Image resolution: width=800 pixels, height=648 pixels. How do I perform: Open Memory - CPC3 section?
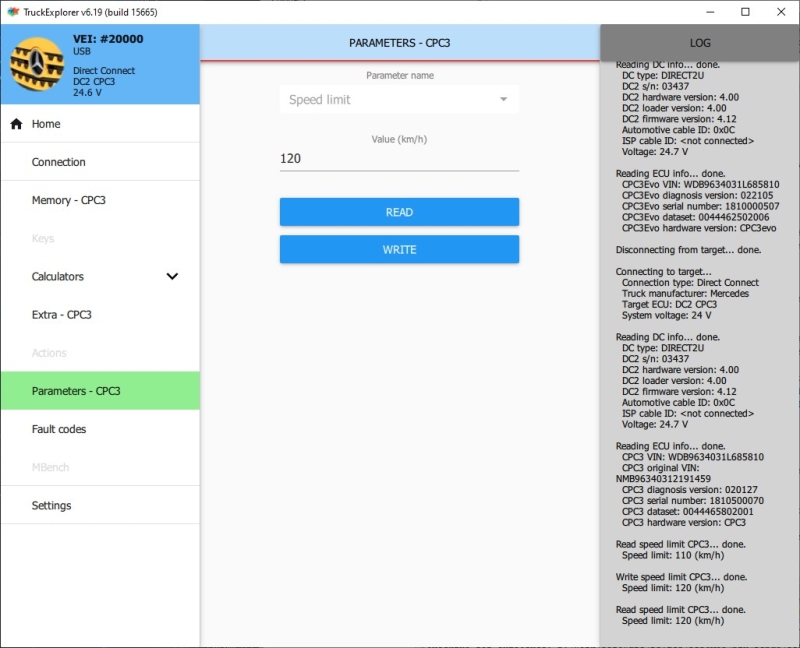click(100, 200)
